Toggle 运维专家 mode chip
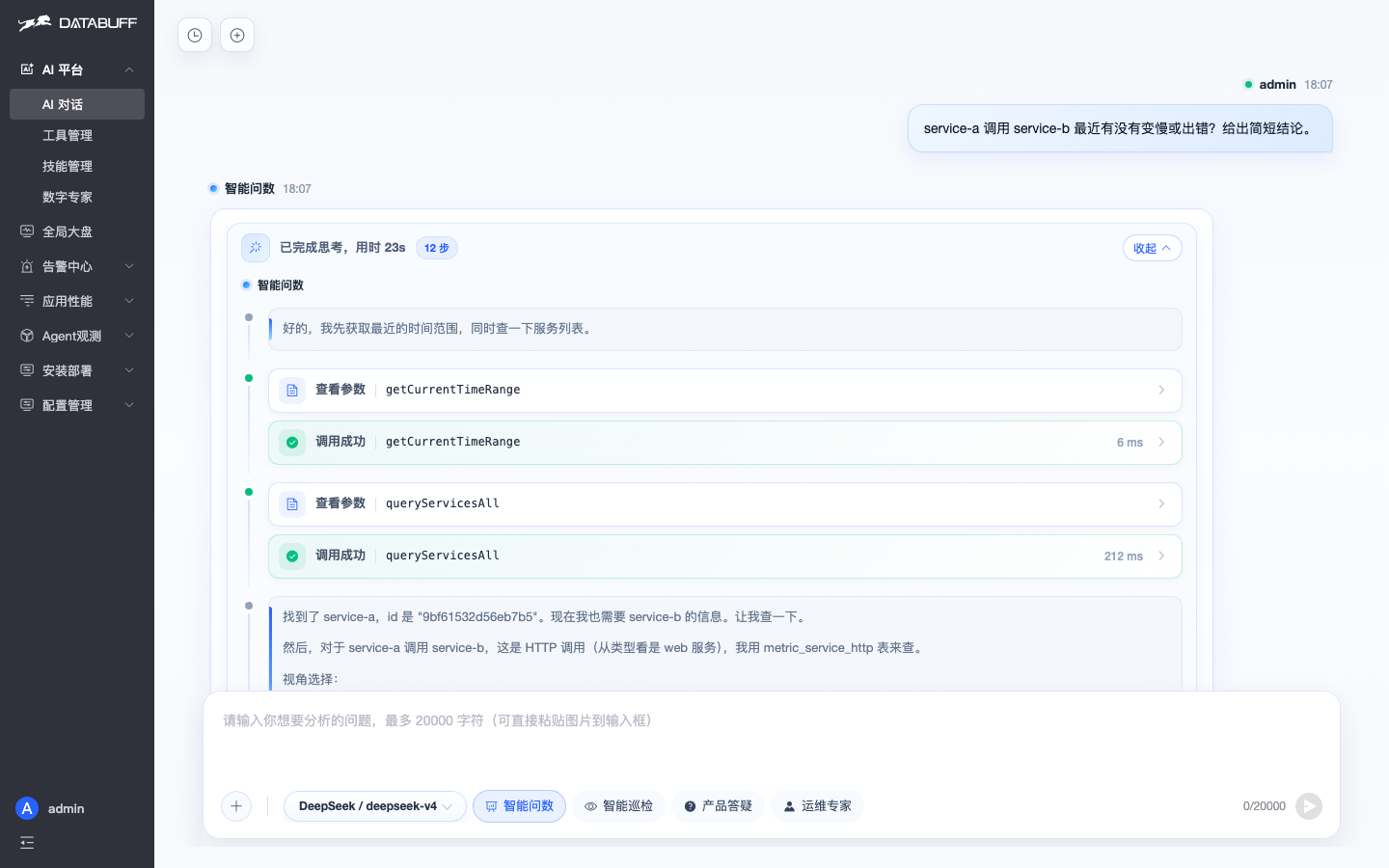The height and width of the screenshot is (868, 1389). click(x=817, y=806)
